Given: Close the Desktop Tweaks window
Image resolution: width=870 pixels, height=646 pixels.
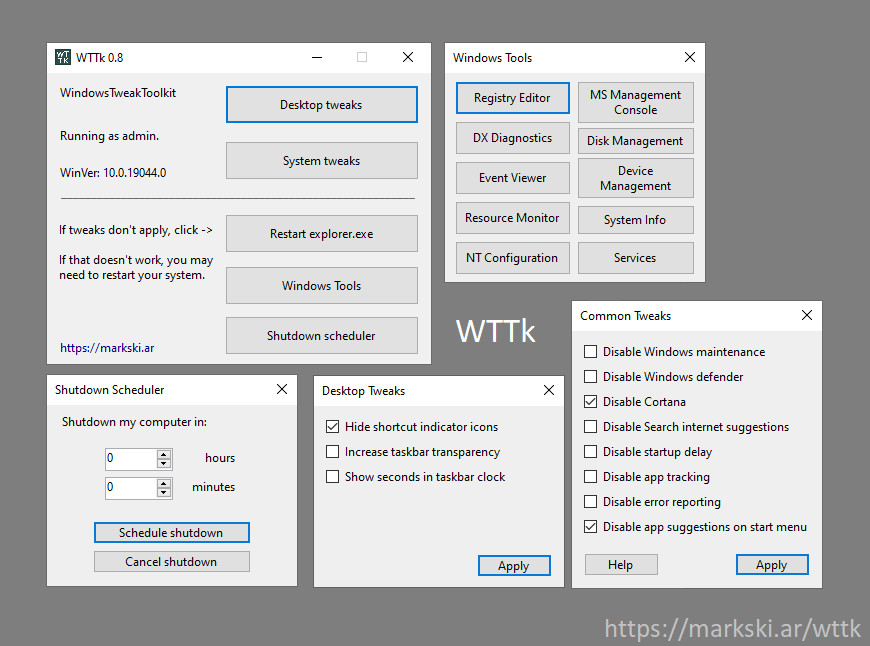Looking at the screenshot, I should coord(549,390).
